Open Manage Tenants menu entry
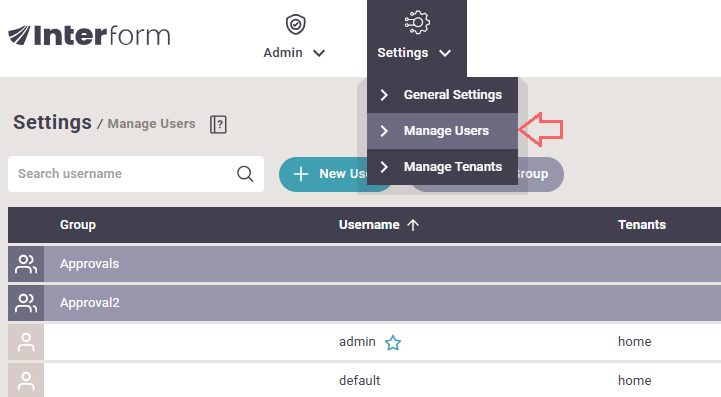Image resolution: width=721 pixels, height=397 pixels. 442,167
